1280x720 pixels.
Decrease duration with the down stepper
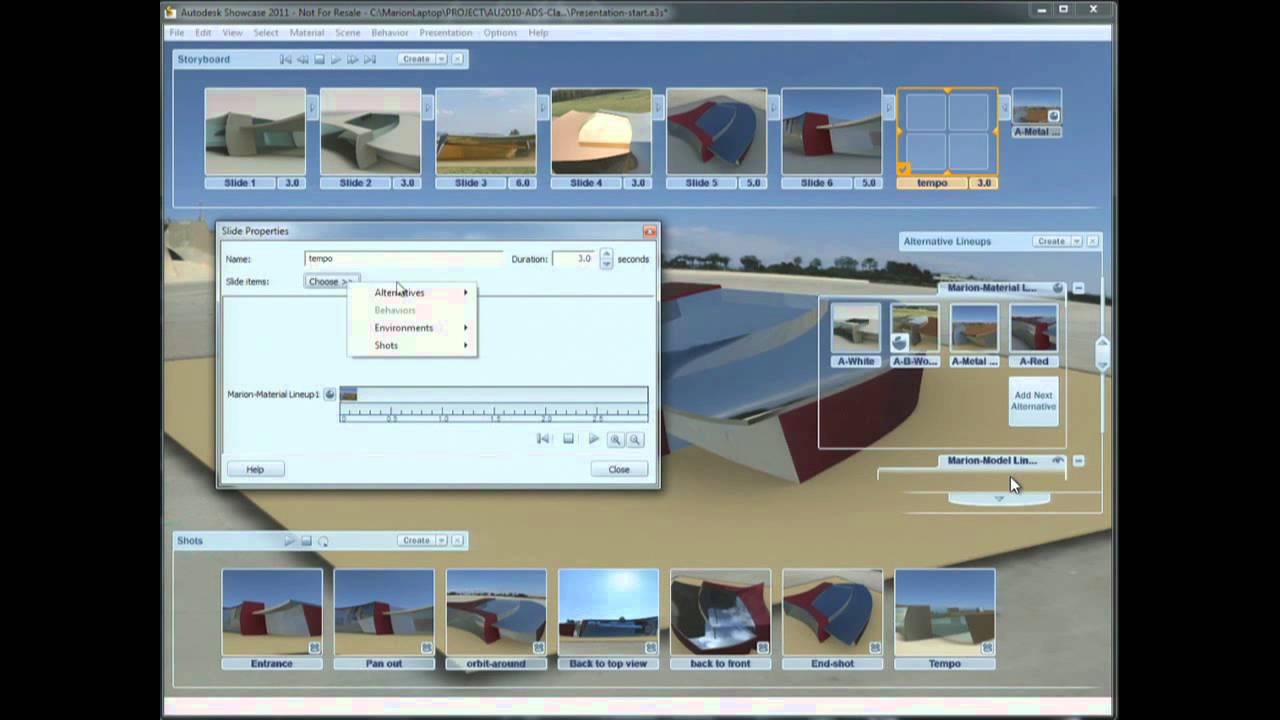(606, 264)
